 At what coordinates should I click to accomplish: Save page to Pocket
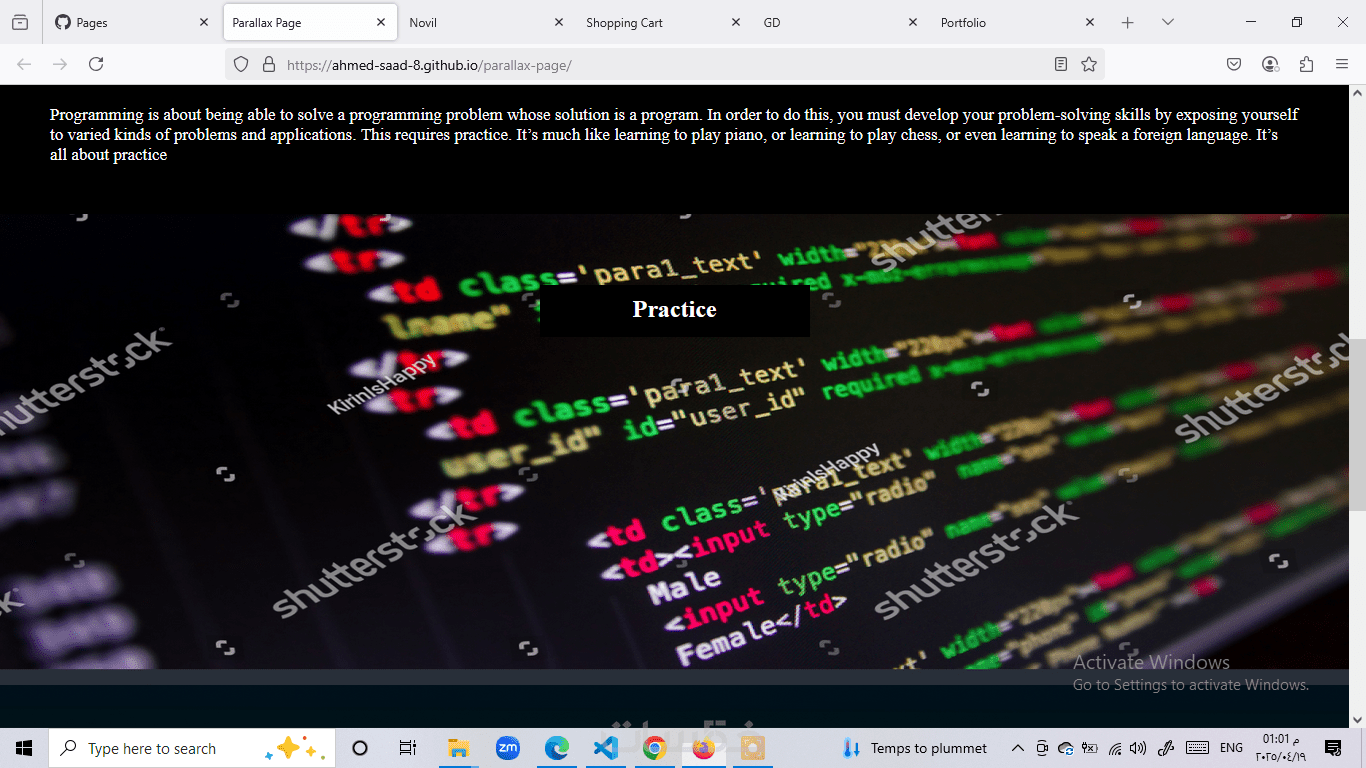click(x=1234, y=64)
